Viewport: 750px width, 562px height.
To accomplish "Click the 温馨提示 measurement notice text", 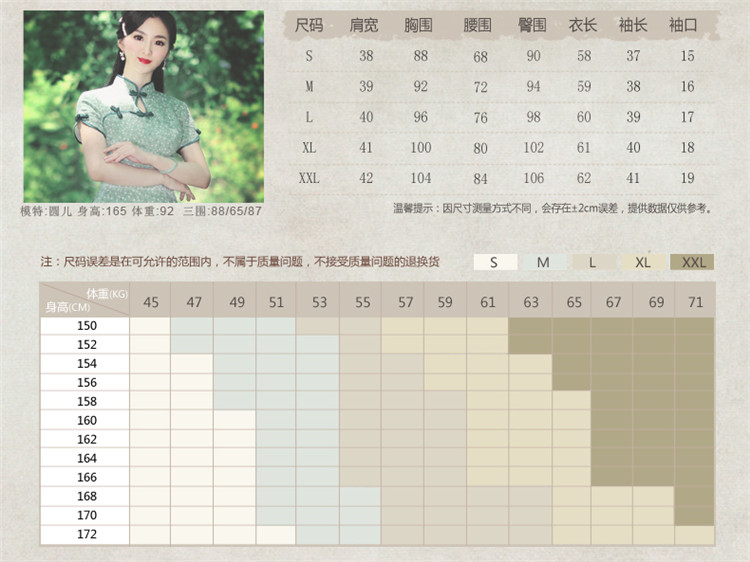I will tap(553, 208).
